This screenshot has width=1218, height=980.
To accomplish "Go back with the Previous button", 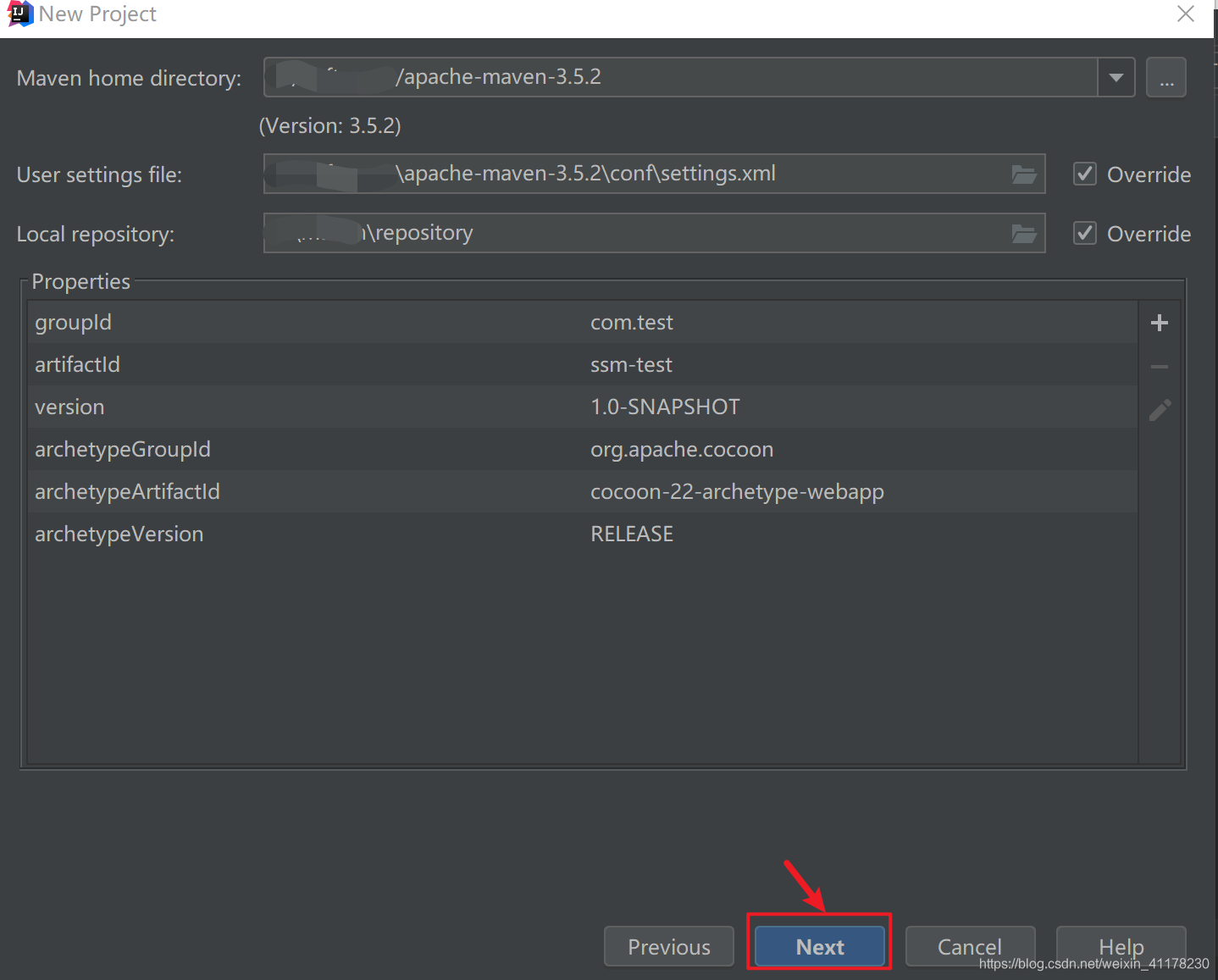I will [x=669, y=947].
